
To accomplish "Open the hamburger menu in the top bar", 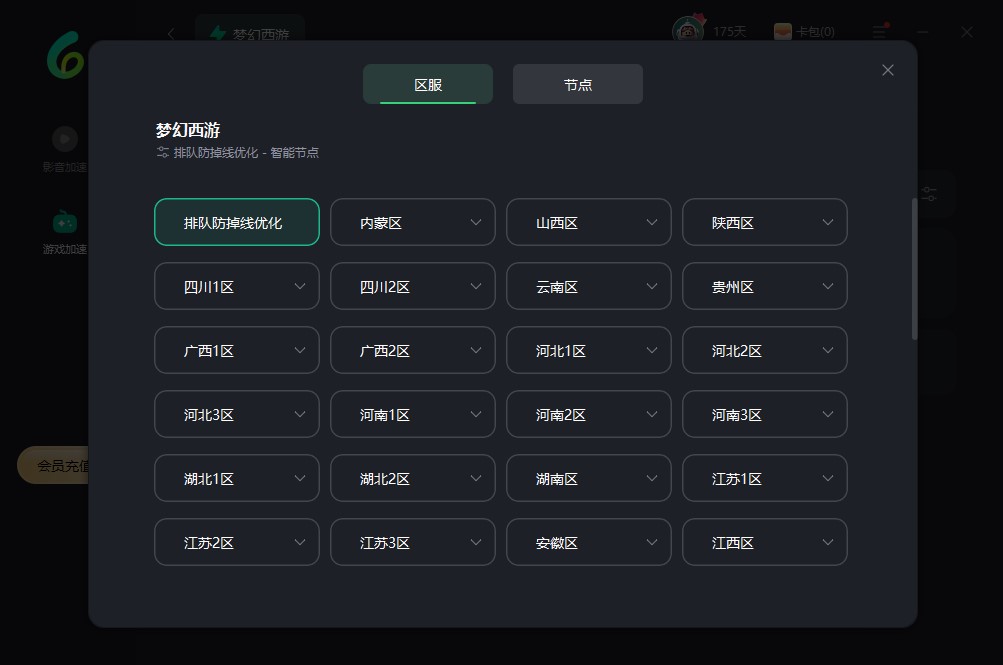I will coord(879,32).
